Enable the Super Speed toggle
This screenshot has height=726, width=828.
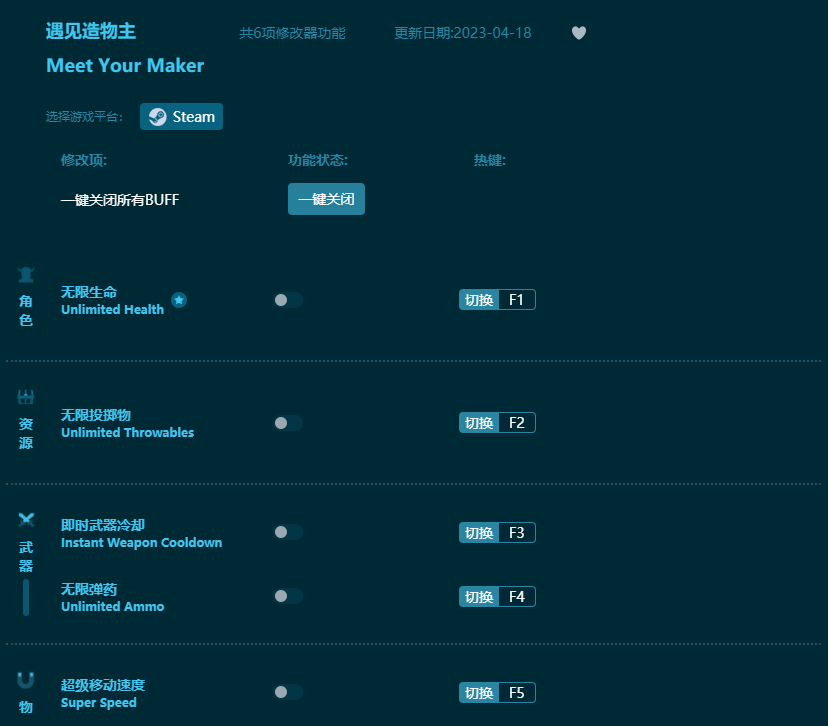pos(288,692)
